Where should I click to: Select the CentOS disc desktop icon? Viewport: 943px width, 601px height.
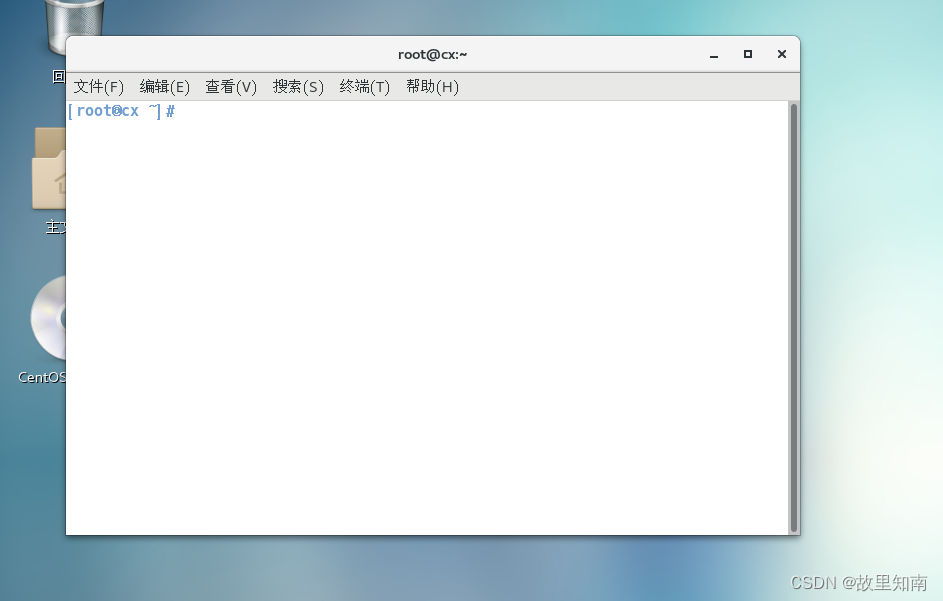[48, 318]
